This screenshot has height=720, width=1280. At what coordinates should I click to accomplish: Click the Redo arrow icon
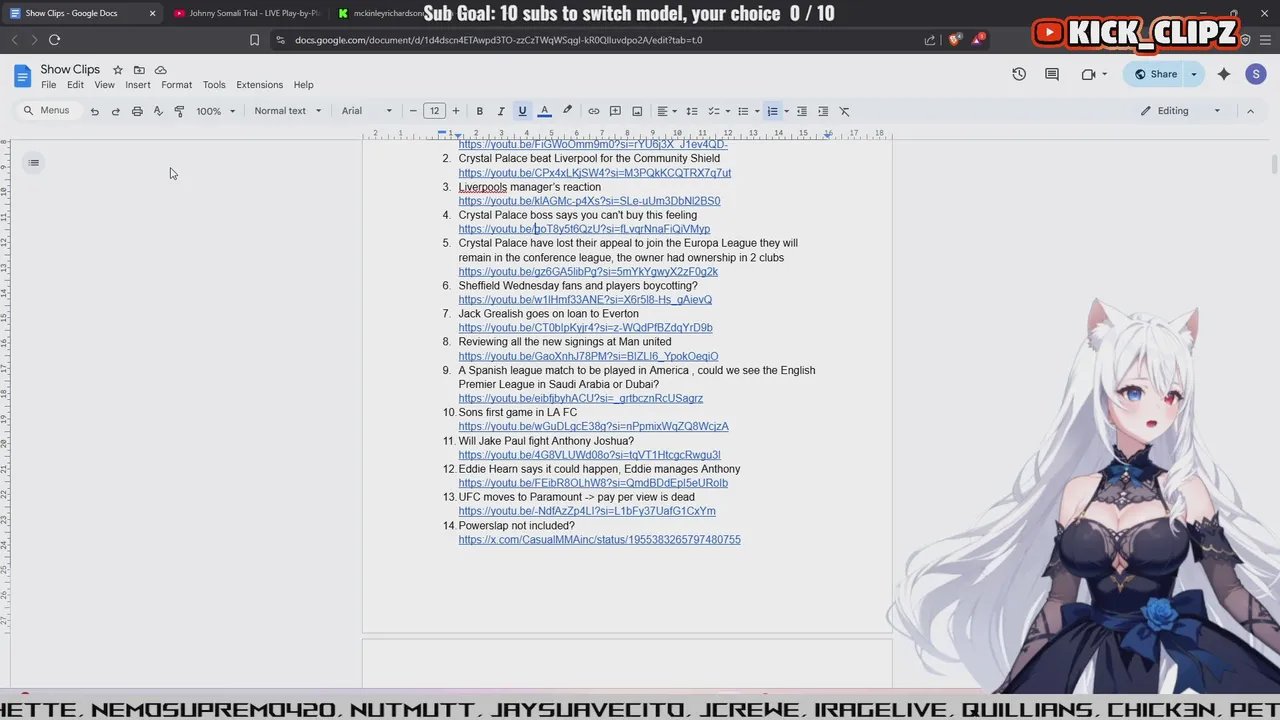click(x=115, y=111)
